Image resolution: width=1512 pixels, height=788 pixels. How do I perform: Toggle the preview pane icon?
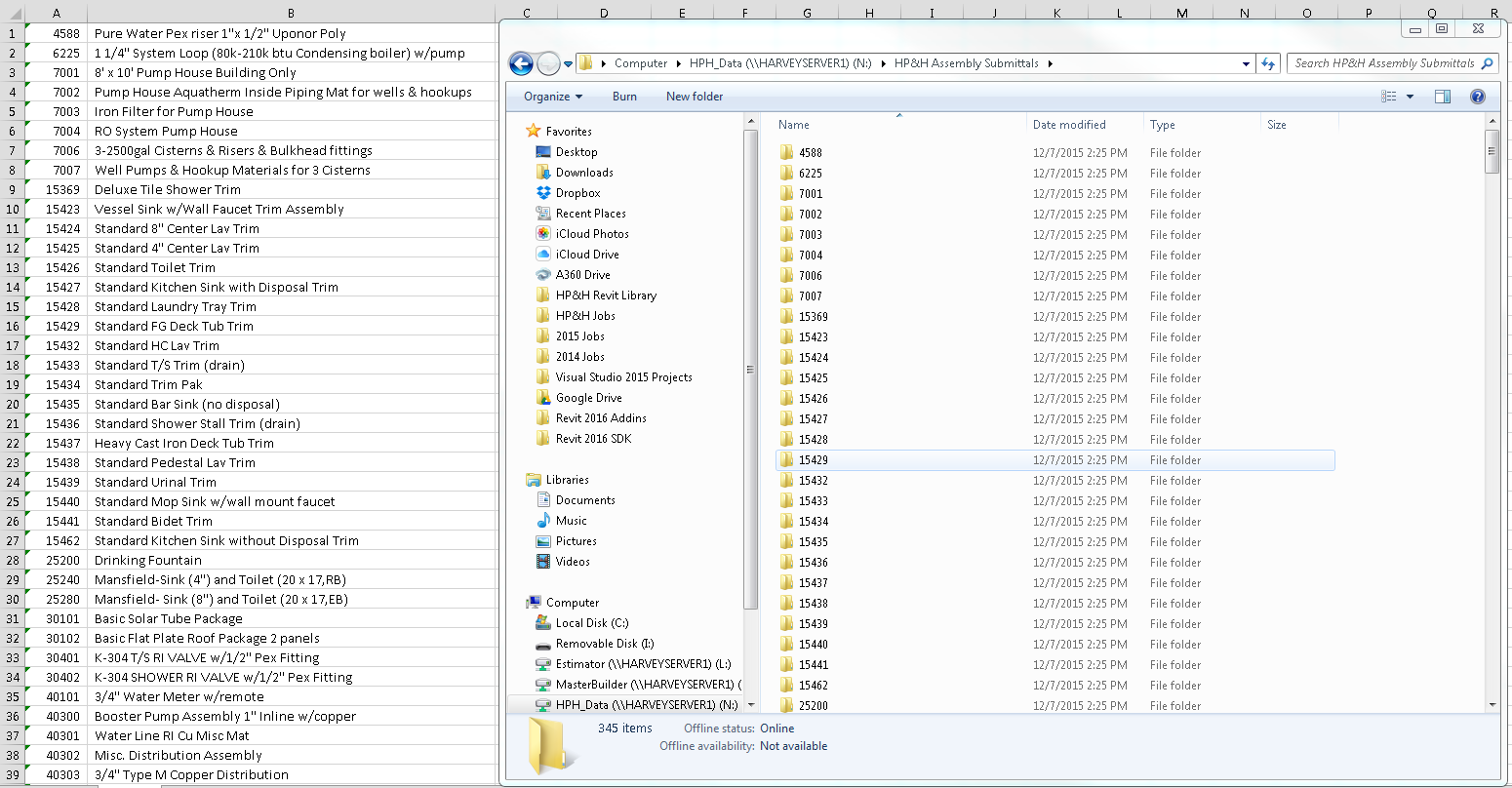tap(1443, 97)
